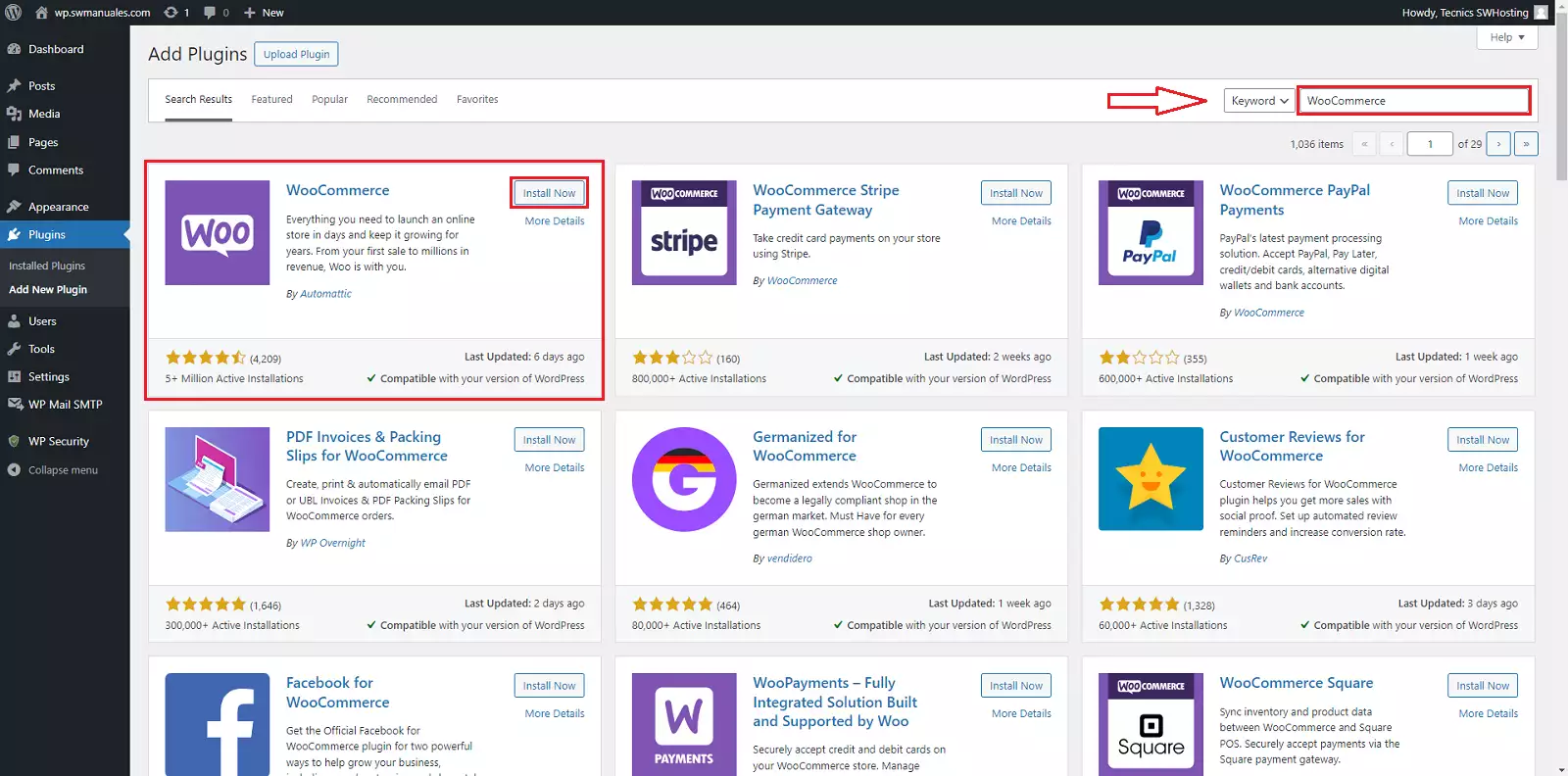Open the WP Security menu

(58, 442)
